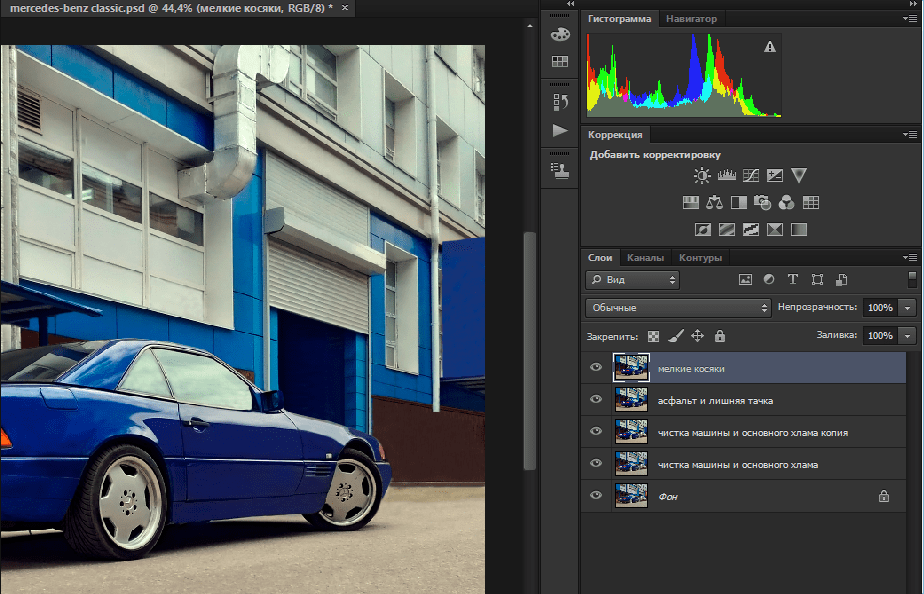Select the 'асфальт и лишняя тачка' layer name
The height and width of the screenshot is (594, 924).
pos(715,401)
